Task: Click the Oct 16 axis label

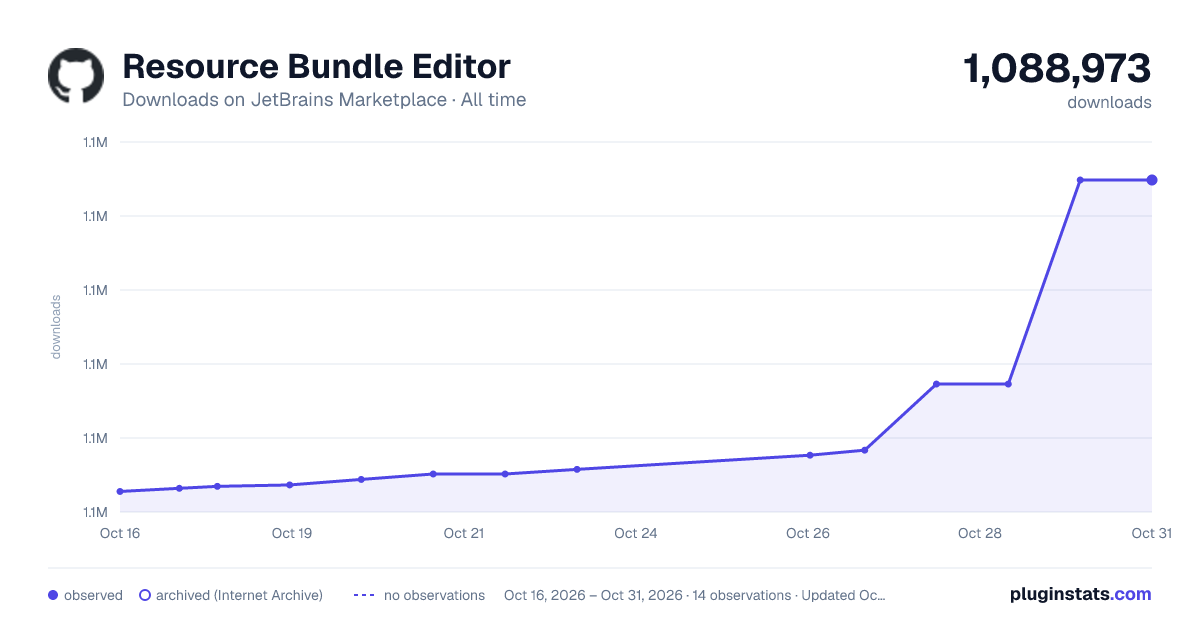Action: click(x=120, y=533)
